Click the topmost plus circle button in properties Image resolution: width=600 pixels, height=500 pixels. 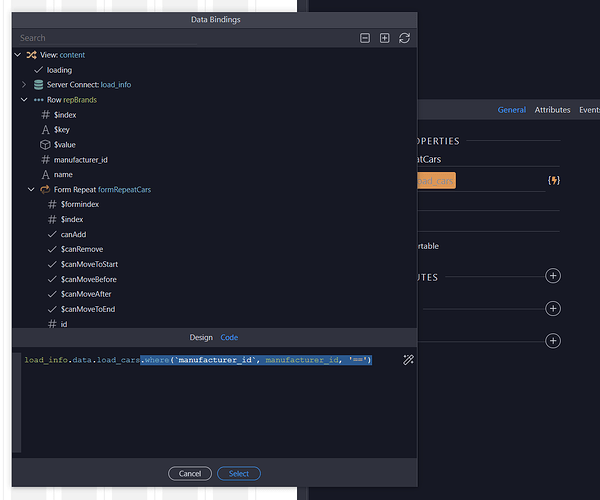click(x=553, y=276)
